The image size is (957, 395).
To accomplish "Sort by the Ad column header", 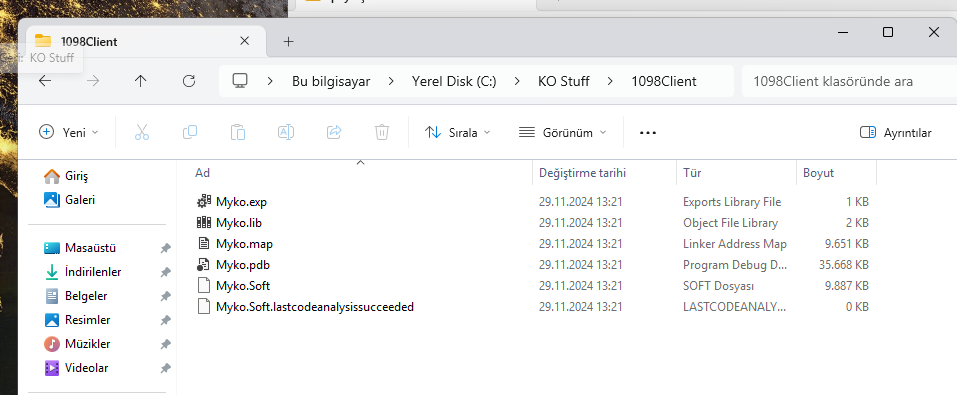I will coord(203,173).
